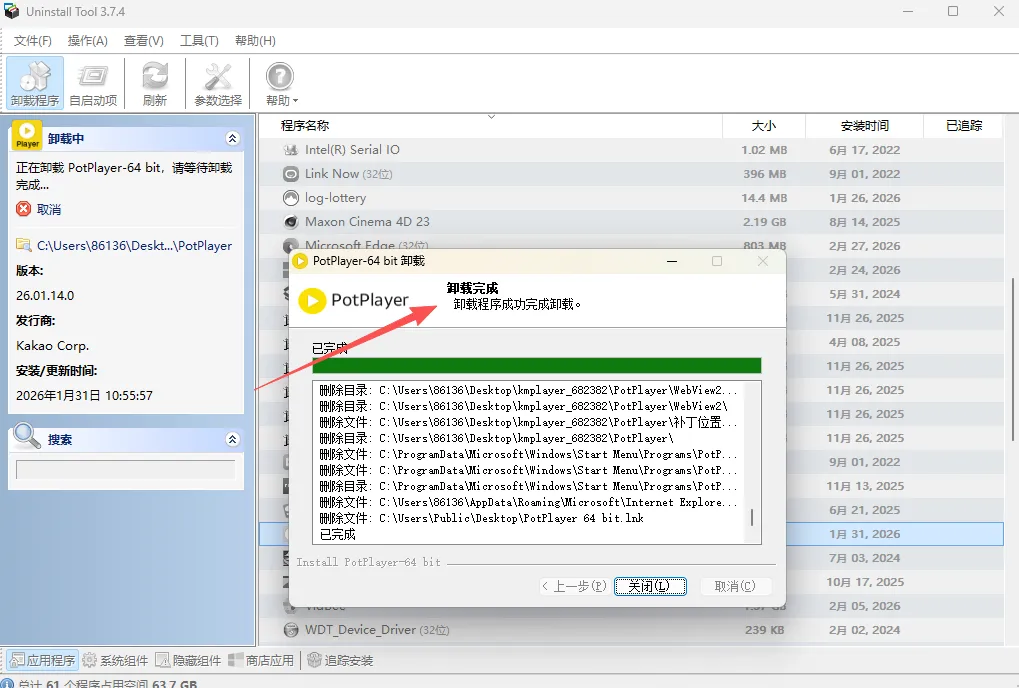The height and width of the screenshot is (688, 1019).
Task: Select the Intel(R) Serial IO row
Action: pyautogui.click(x=631, y=150)
